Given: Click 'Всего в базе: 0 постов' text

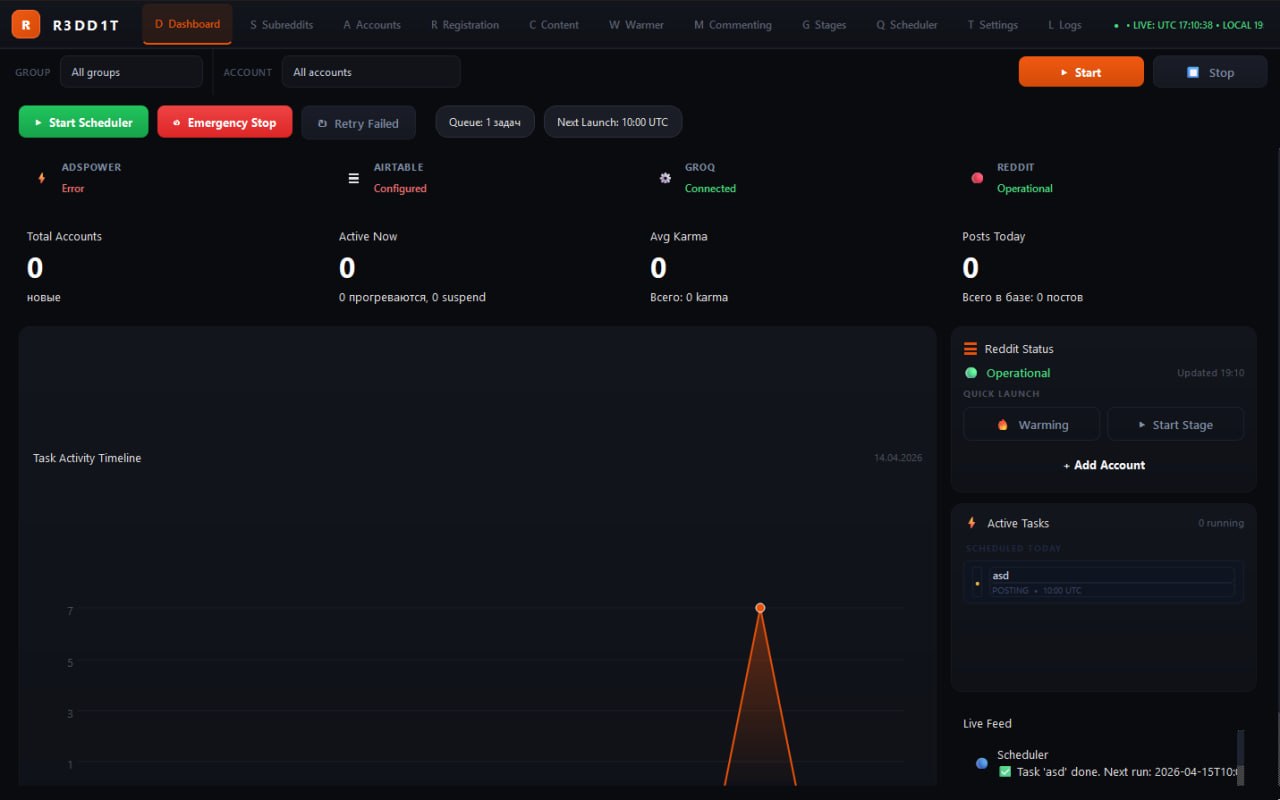Looking at the screenshot, I should coord(1022,297).
